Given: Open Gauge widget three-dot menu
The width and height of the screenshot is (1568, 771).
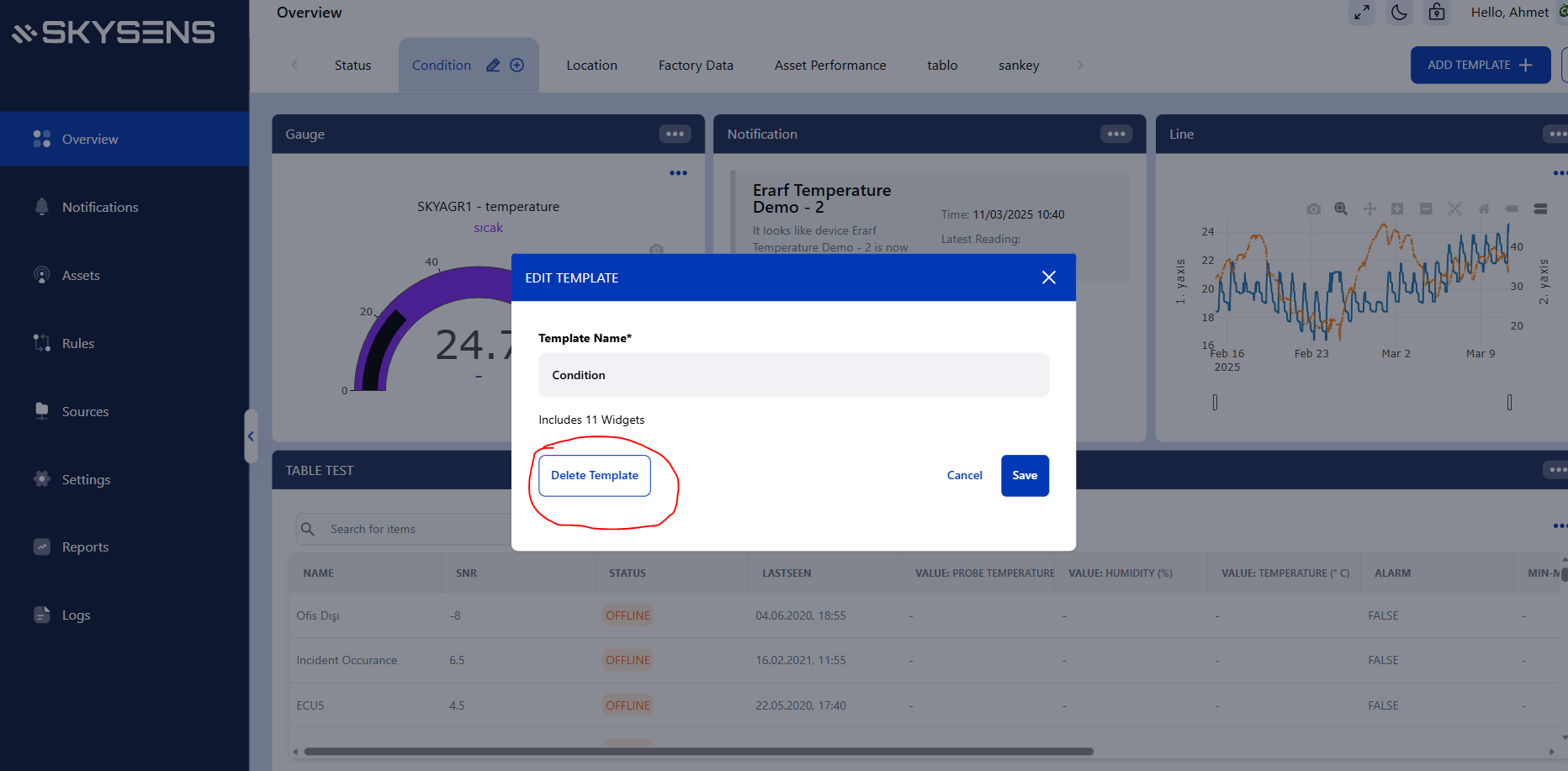Looking at the screenshot, I should pos(675,135).
